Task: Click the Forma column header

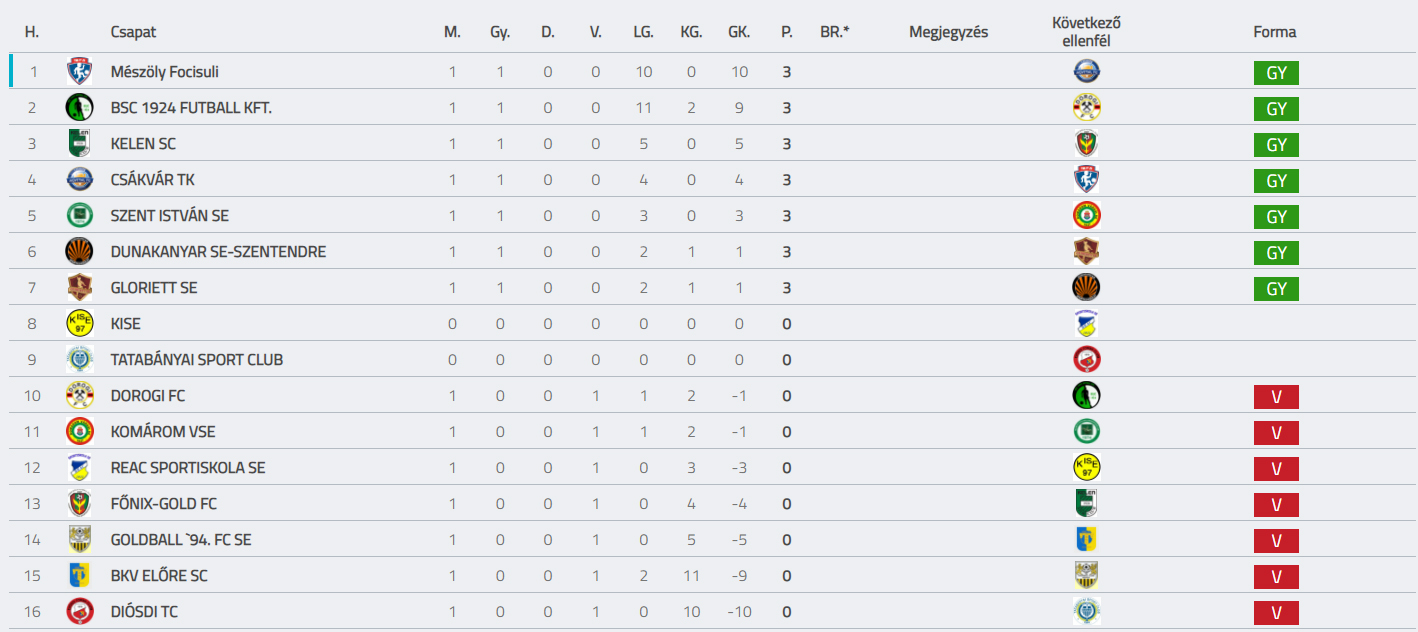Action: tap(1275, 32)
